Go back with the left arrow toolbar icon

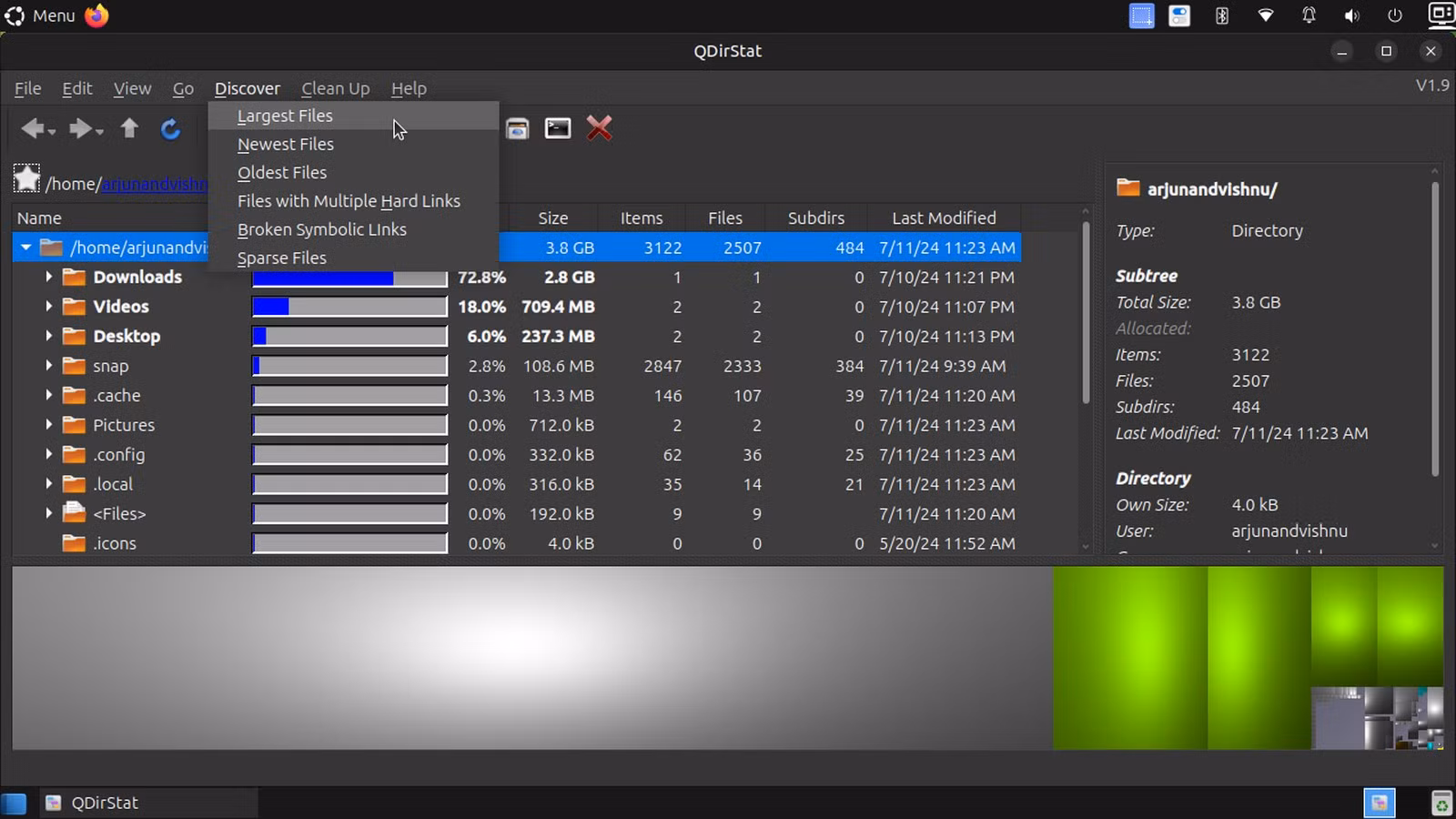tap(33, 129)
